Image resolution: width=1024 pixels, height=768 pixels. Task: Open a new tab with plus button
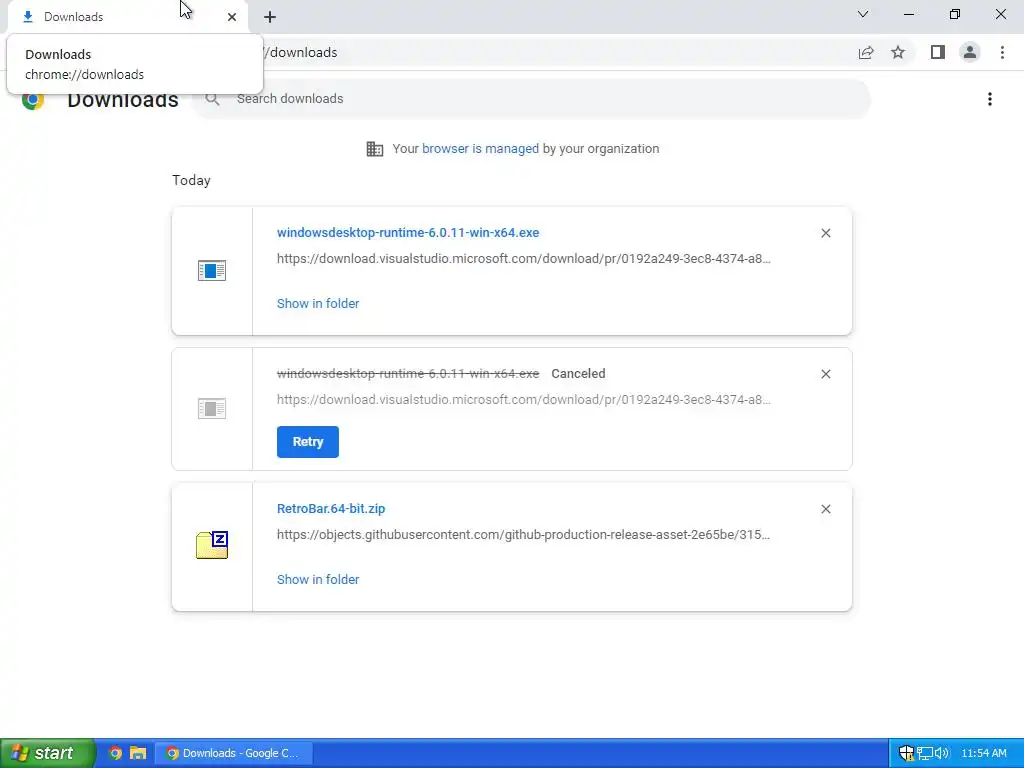[270, 17]
